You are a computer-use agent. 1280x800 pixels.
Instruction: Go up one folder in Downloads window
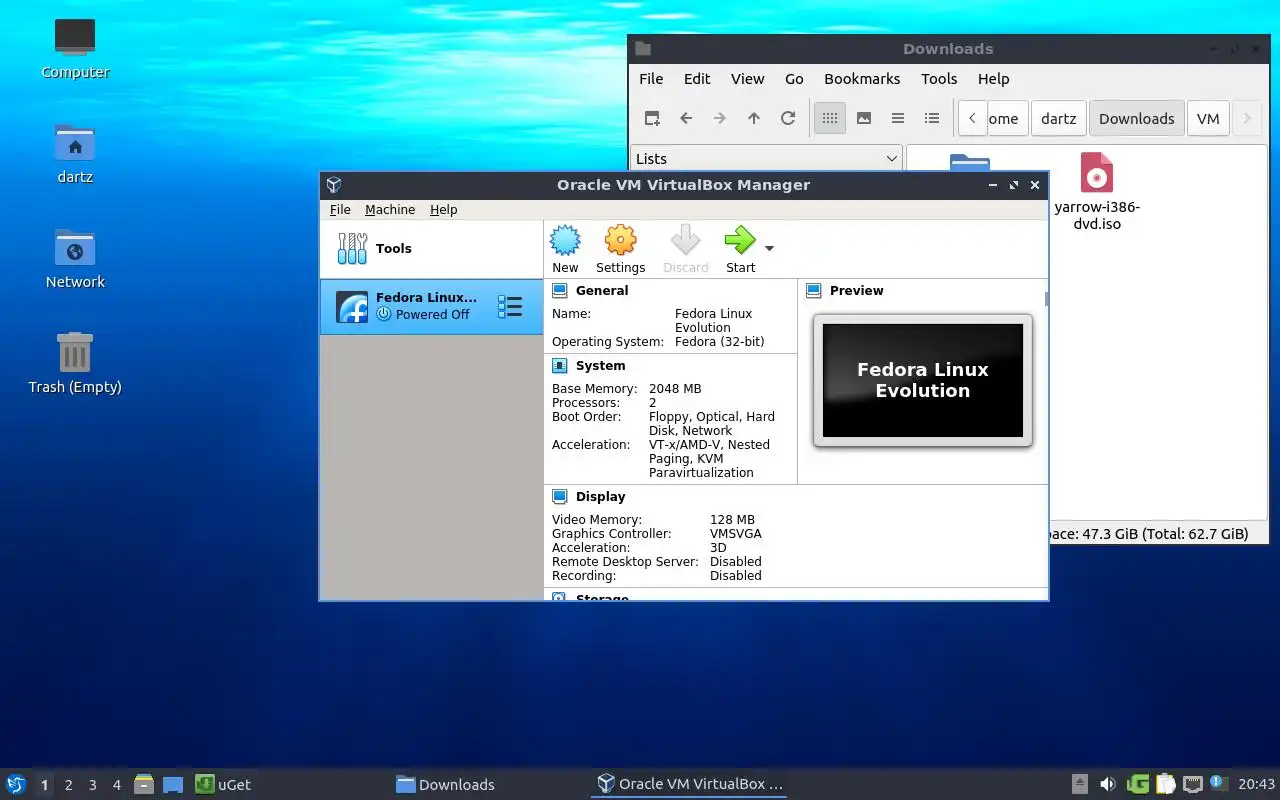754,118
